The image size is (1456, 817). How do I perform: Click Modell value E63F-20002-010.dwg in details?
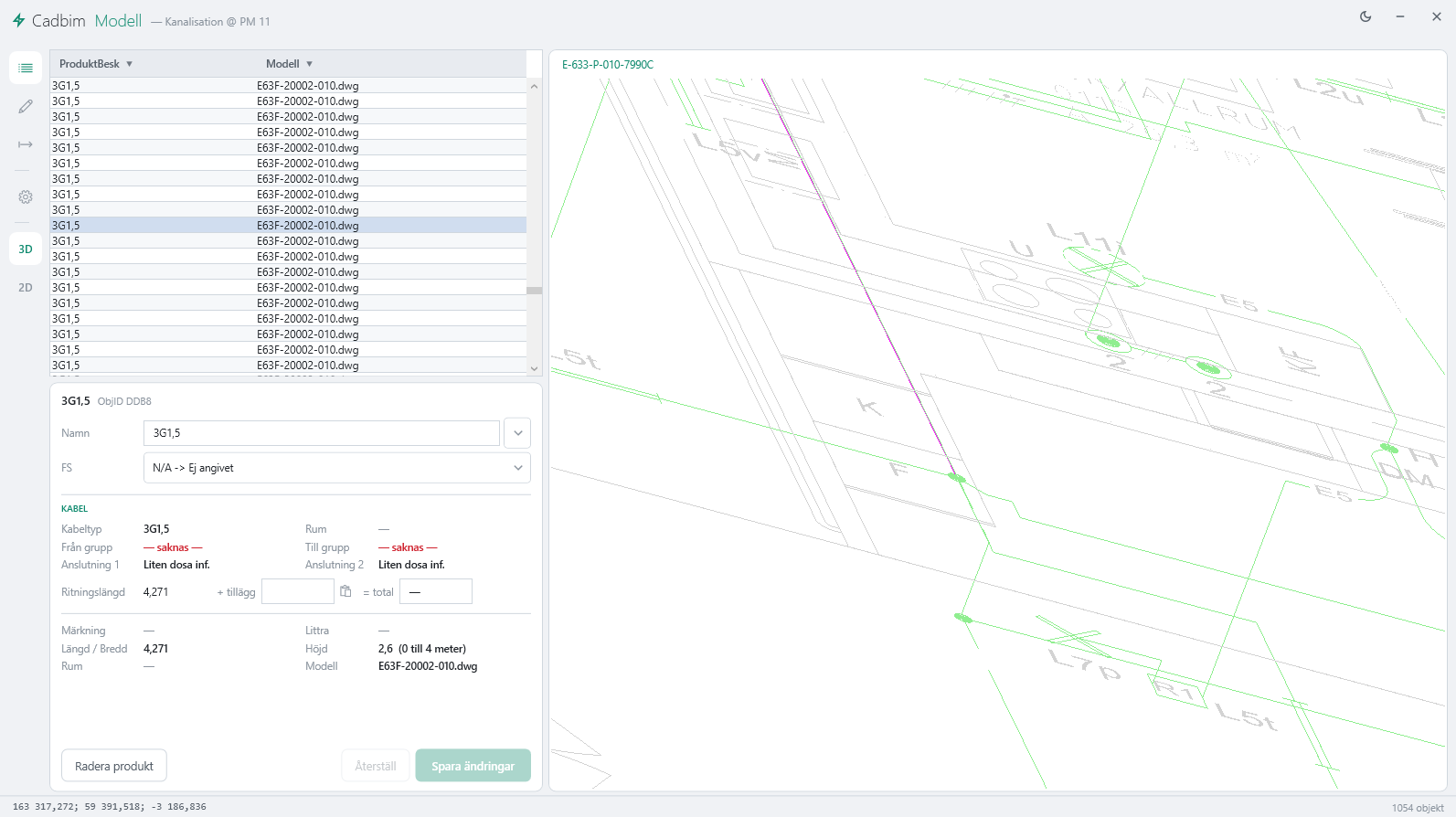(428, 666)
